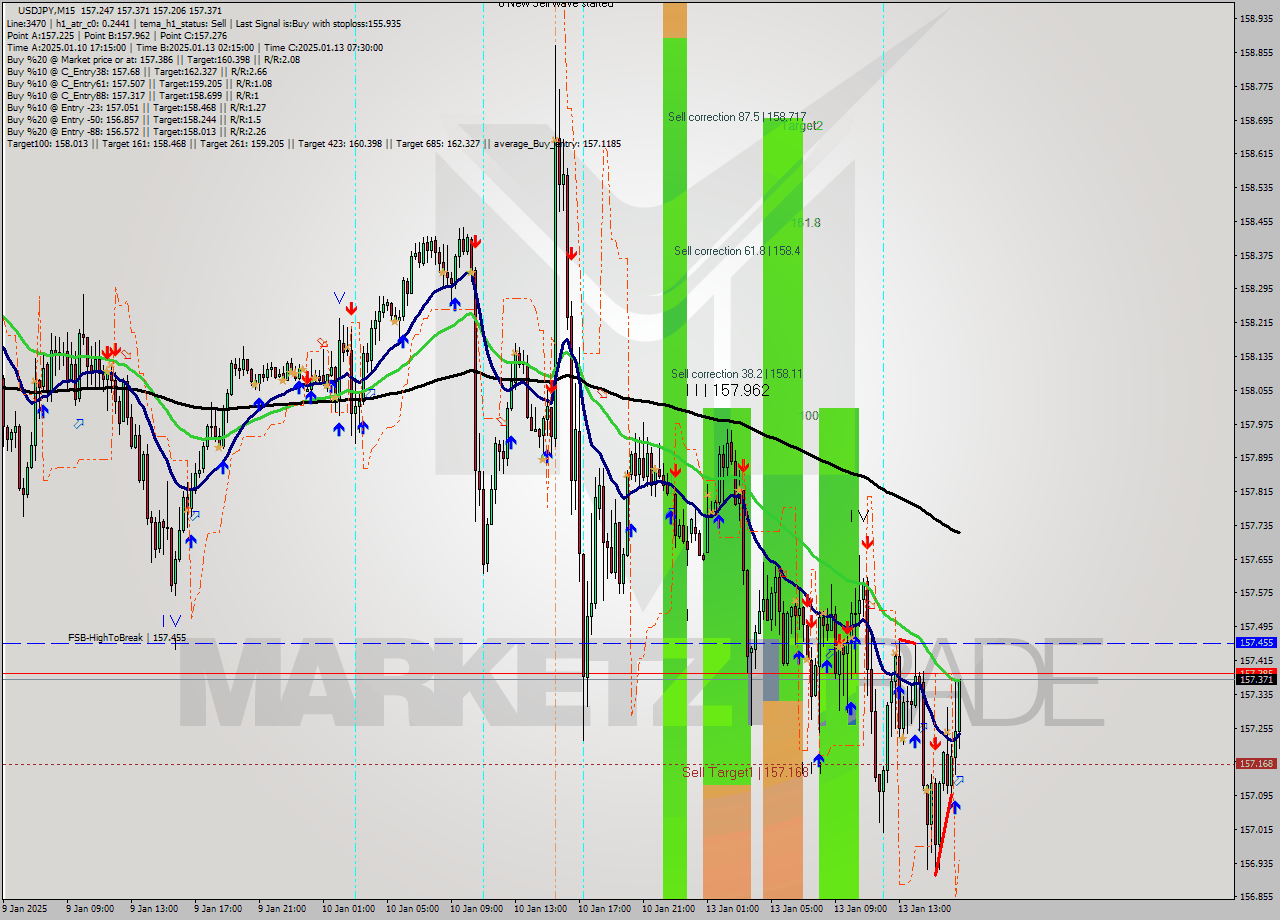This screenshot has height=920, width=1280.
Task: Click the 'Buy %10 @ C_Entry38' info line
Action: tap(139, 71)
